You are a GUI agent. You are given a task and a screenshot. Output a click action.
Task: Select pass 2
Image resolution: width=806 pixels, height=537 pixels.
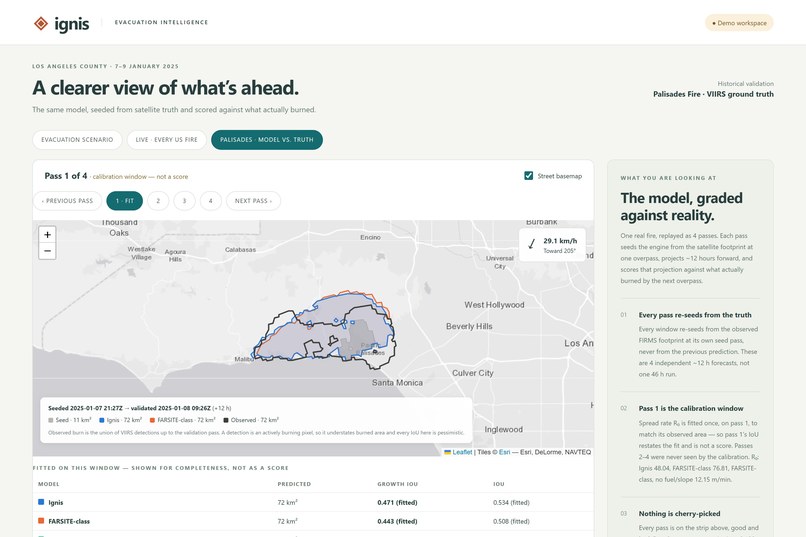158,201
